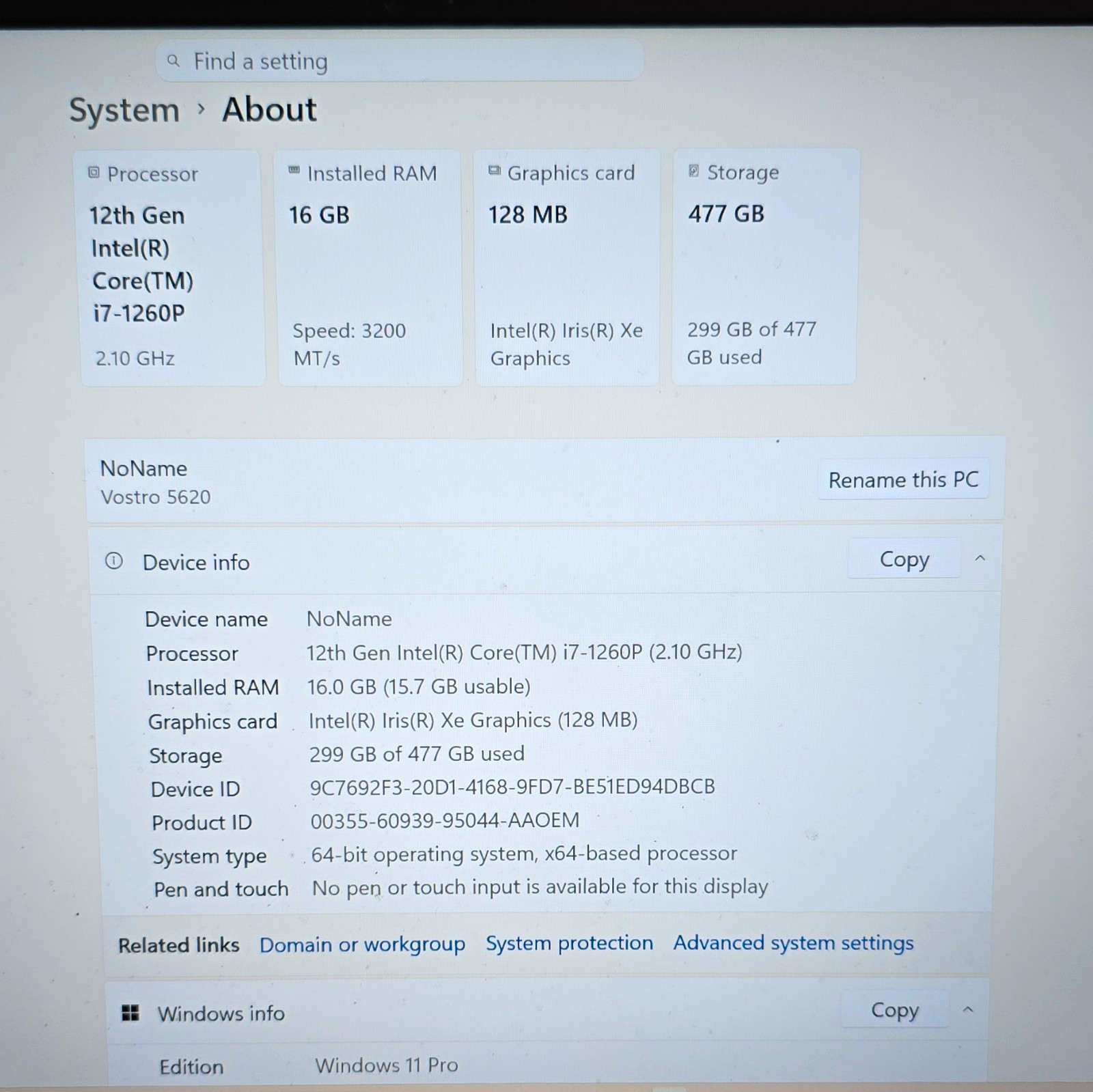Open the Processor summary card
1093x1092 pixels.
pos(171,268)
